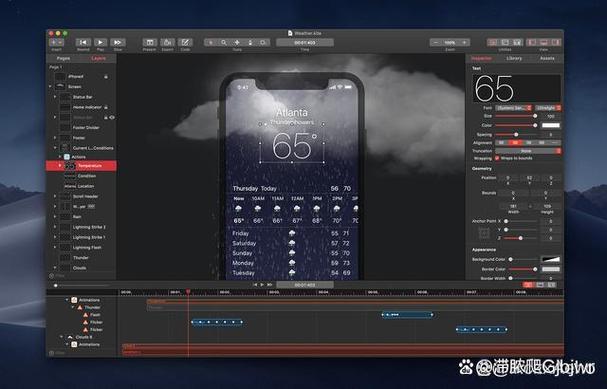
Task: Zoom out with the minus button
Action: click(x=436, y=43)
